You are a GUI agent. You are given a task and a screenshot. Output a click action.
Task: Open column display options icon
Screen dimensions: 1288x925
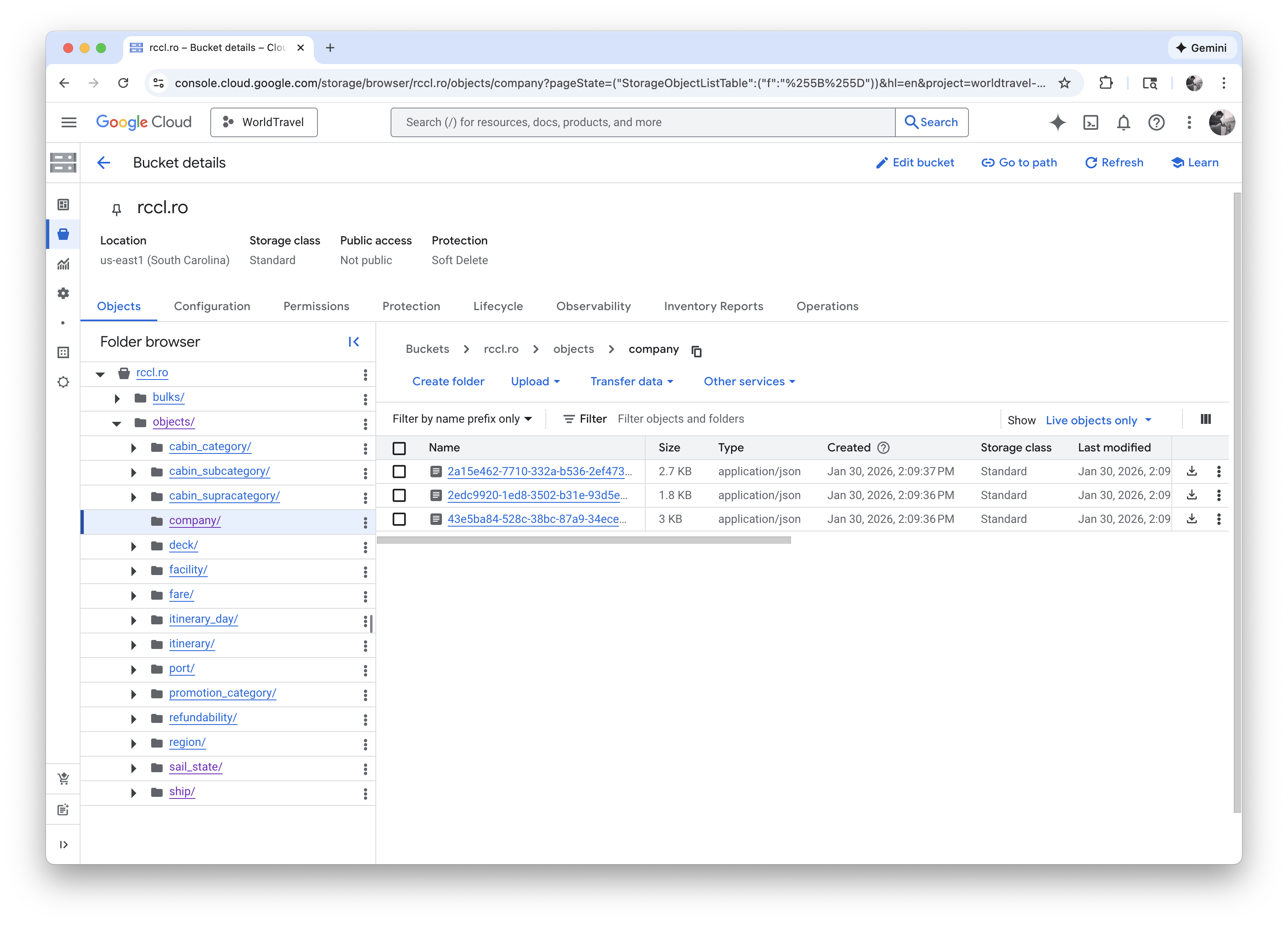coord(1205,419)
